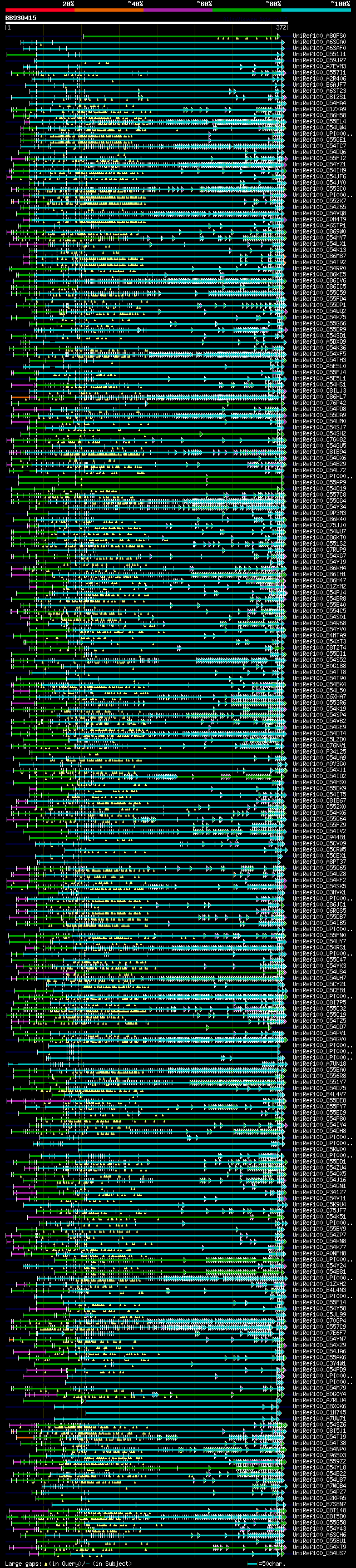The height and width of the screenshot is (1568, 356).
Task: Click the red 20% identity legend segment
Action: tap(40, 11)
